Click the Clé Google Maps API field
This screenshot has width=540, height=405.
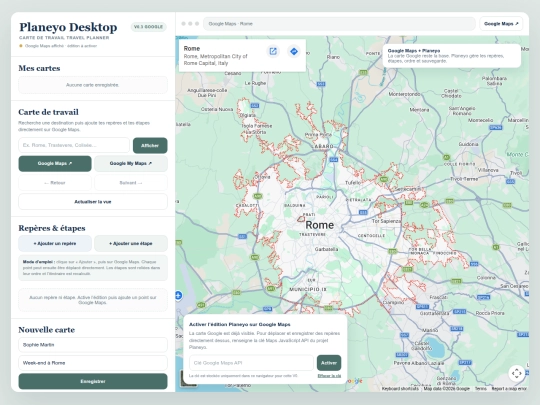tap(251, 363)
